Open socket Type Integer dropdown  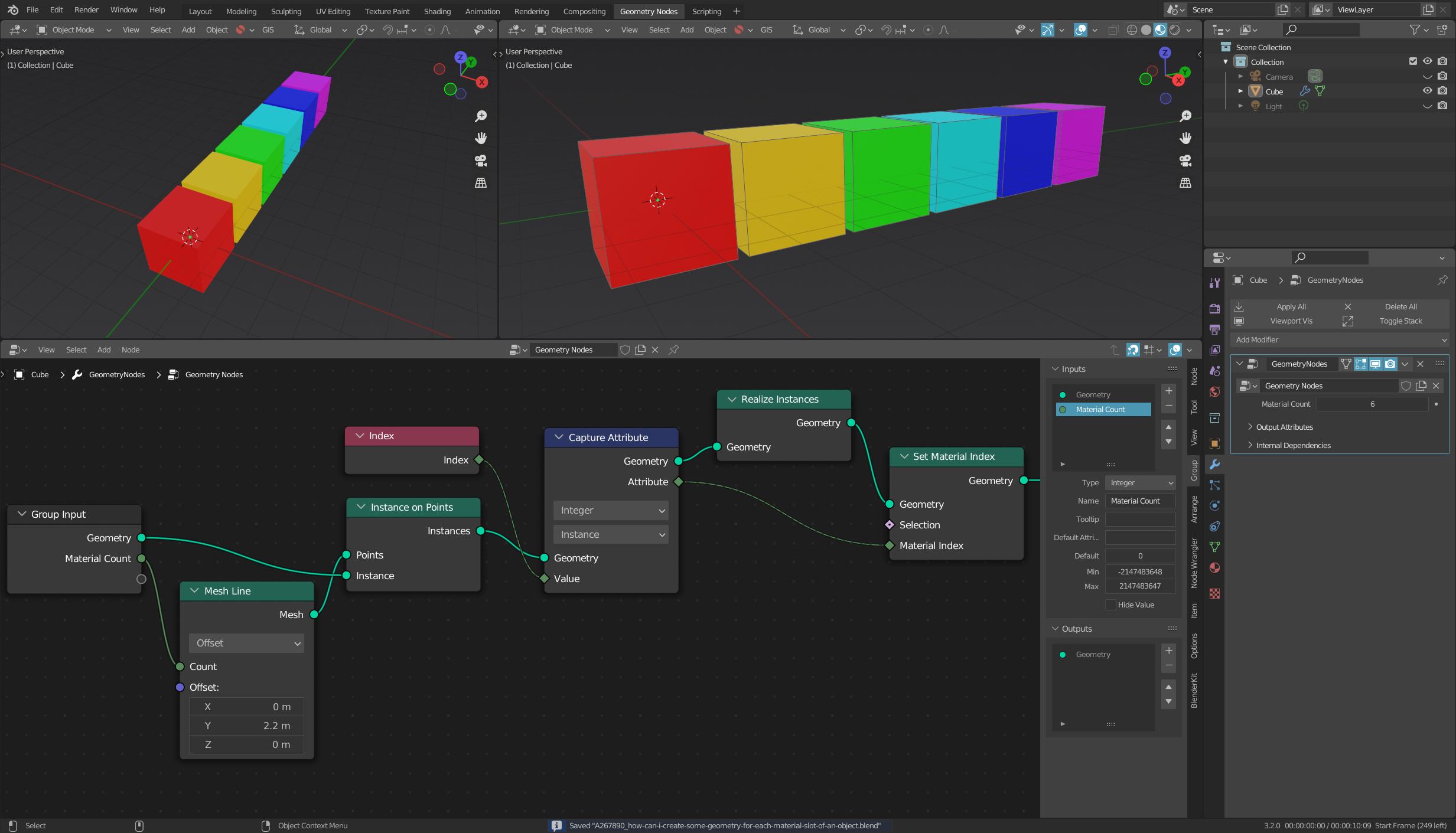coord(1140,482)
